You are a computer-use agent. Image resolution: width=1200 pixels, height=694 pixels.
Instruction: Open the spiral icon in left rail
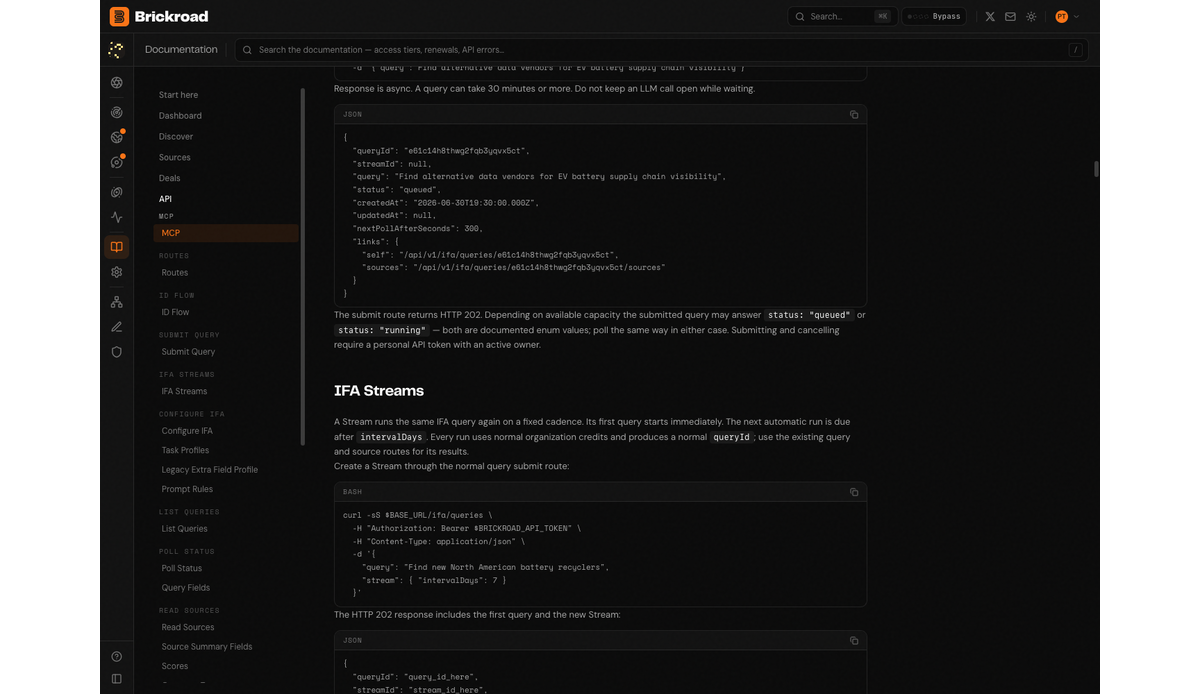coord(117,192)
